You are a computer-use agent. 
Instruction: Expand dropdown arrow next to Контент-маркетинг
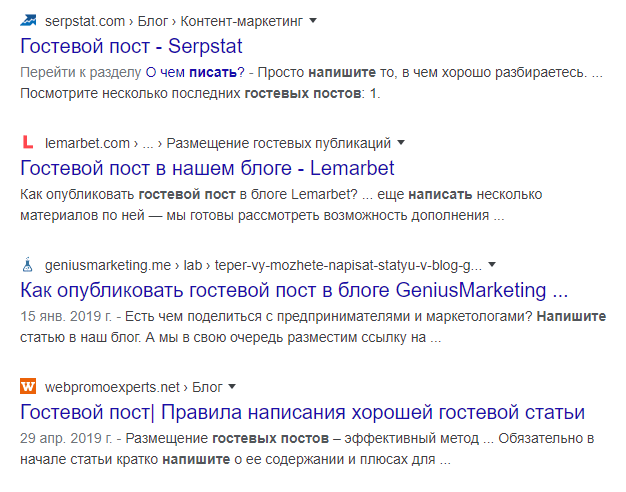tap(313, 20)
